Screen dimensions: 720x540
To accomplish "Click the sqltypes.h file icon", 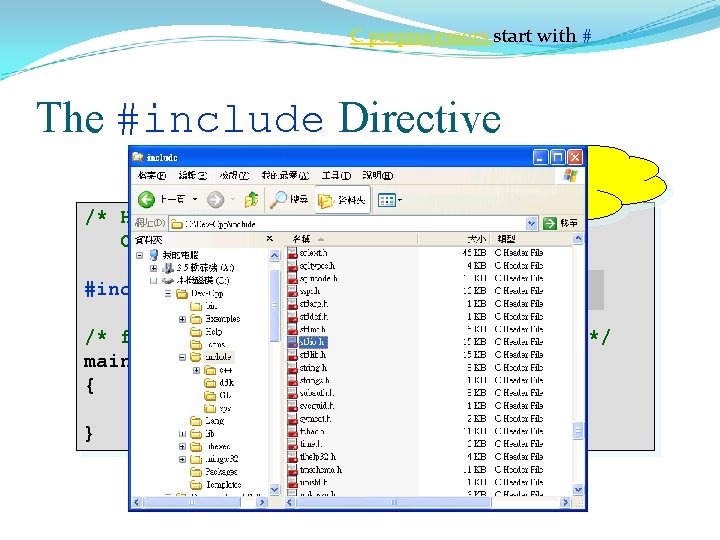I will (292, 265).
